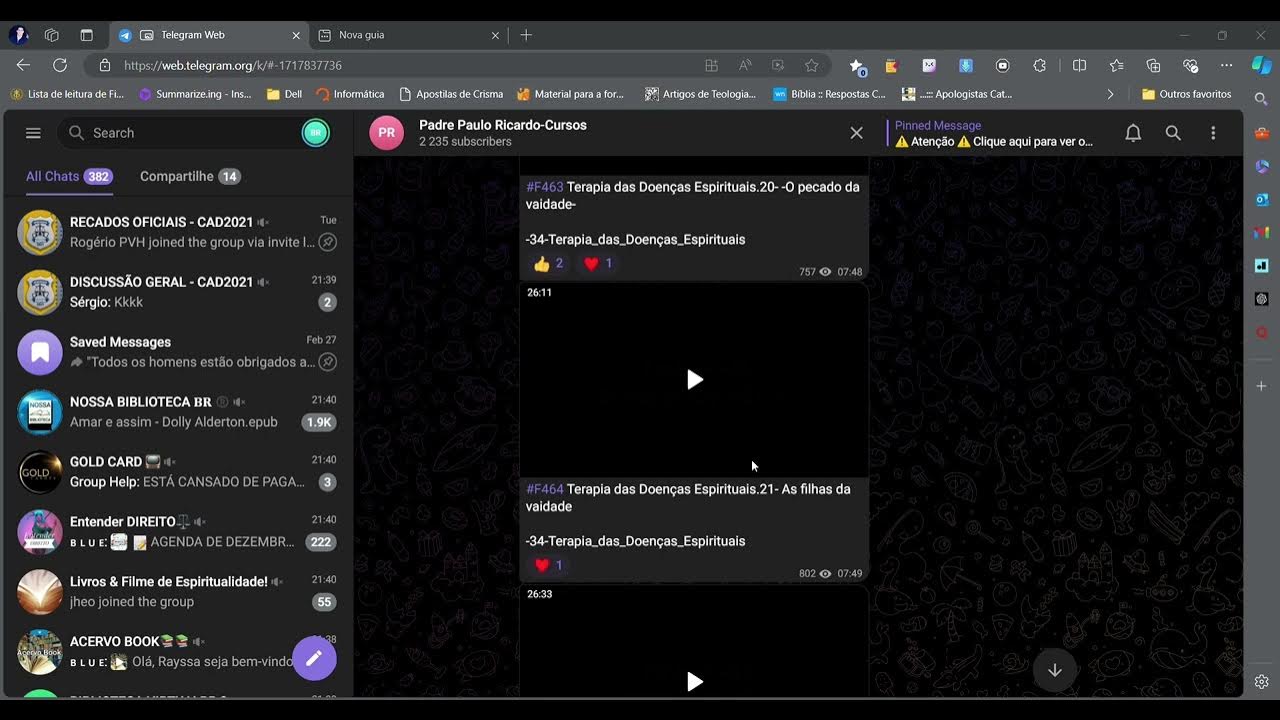Toggle heart reaction on #F464 message
The width and height of the screenshot is (1280, 720).
548,565
